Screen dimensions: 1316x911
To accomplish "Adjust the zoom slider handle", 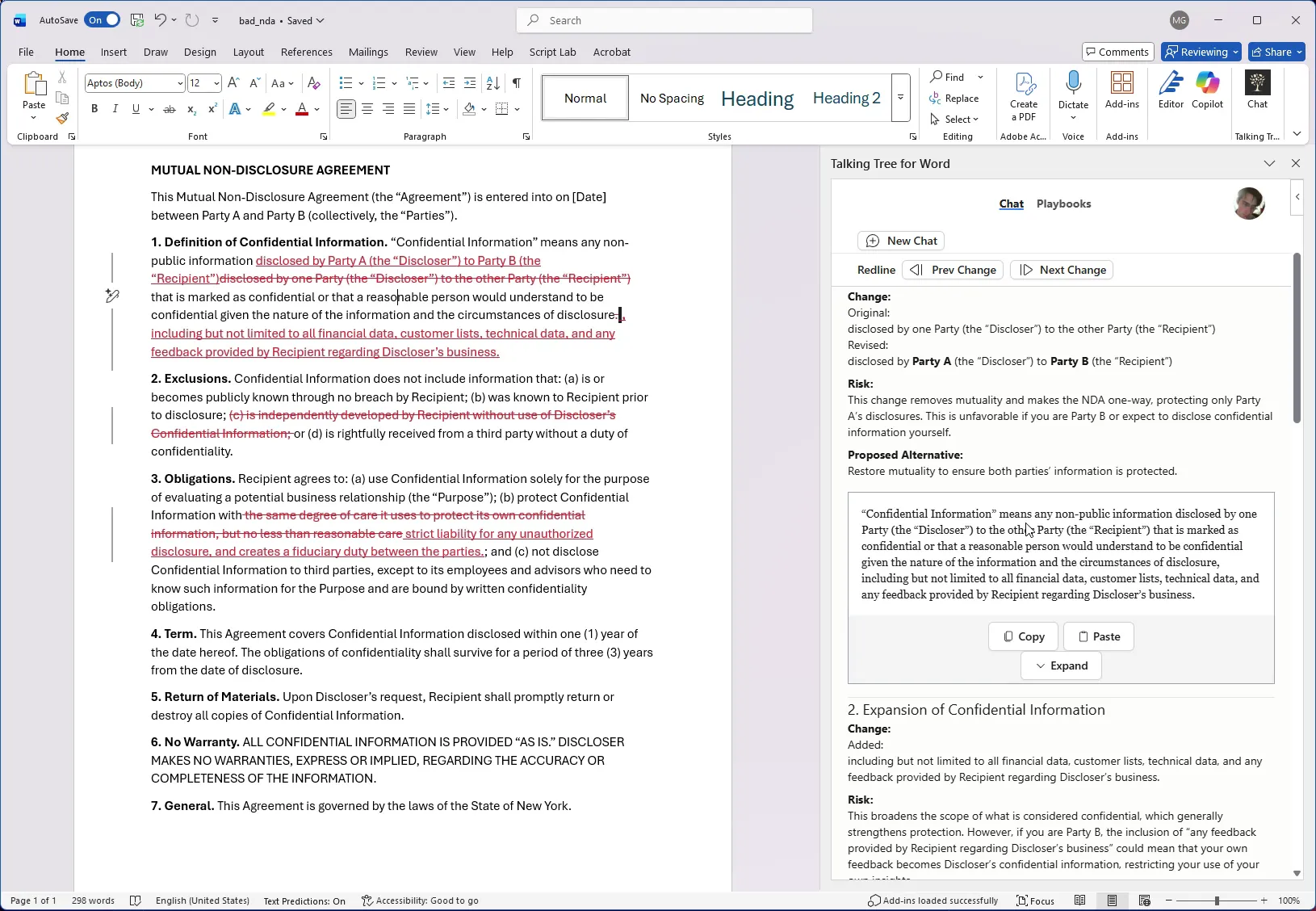I will pyautogui.click(x=1217, y=901).
